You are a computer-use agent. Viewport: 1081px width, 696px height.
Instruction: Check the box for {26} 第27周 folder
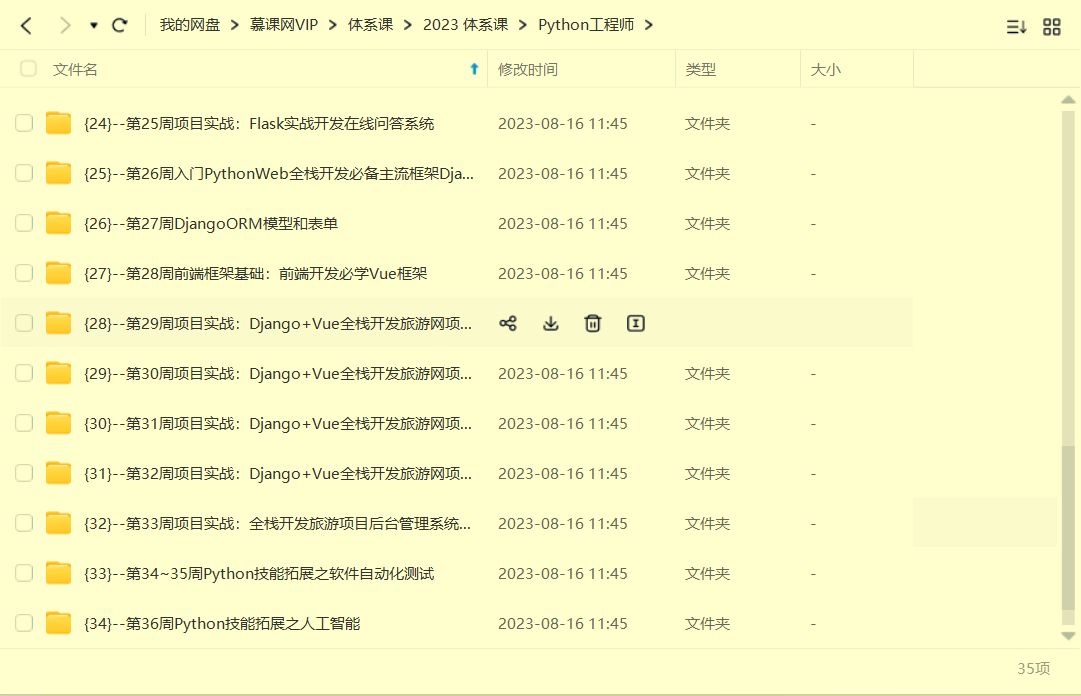pyautogui.click(x=24, y=223)
